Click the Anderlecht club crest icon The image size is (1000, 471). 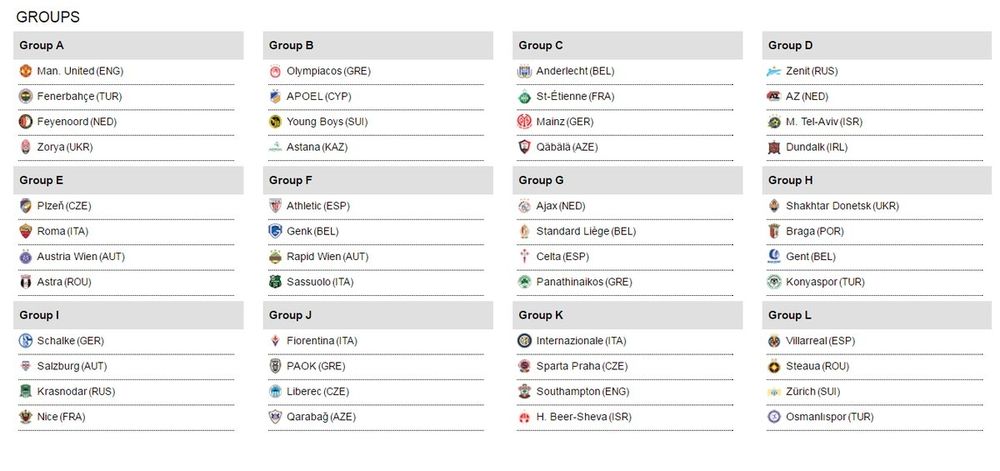(x=524, y=71)
